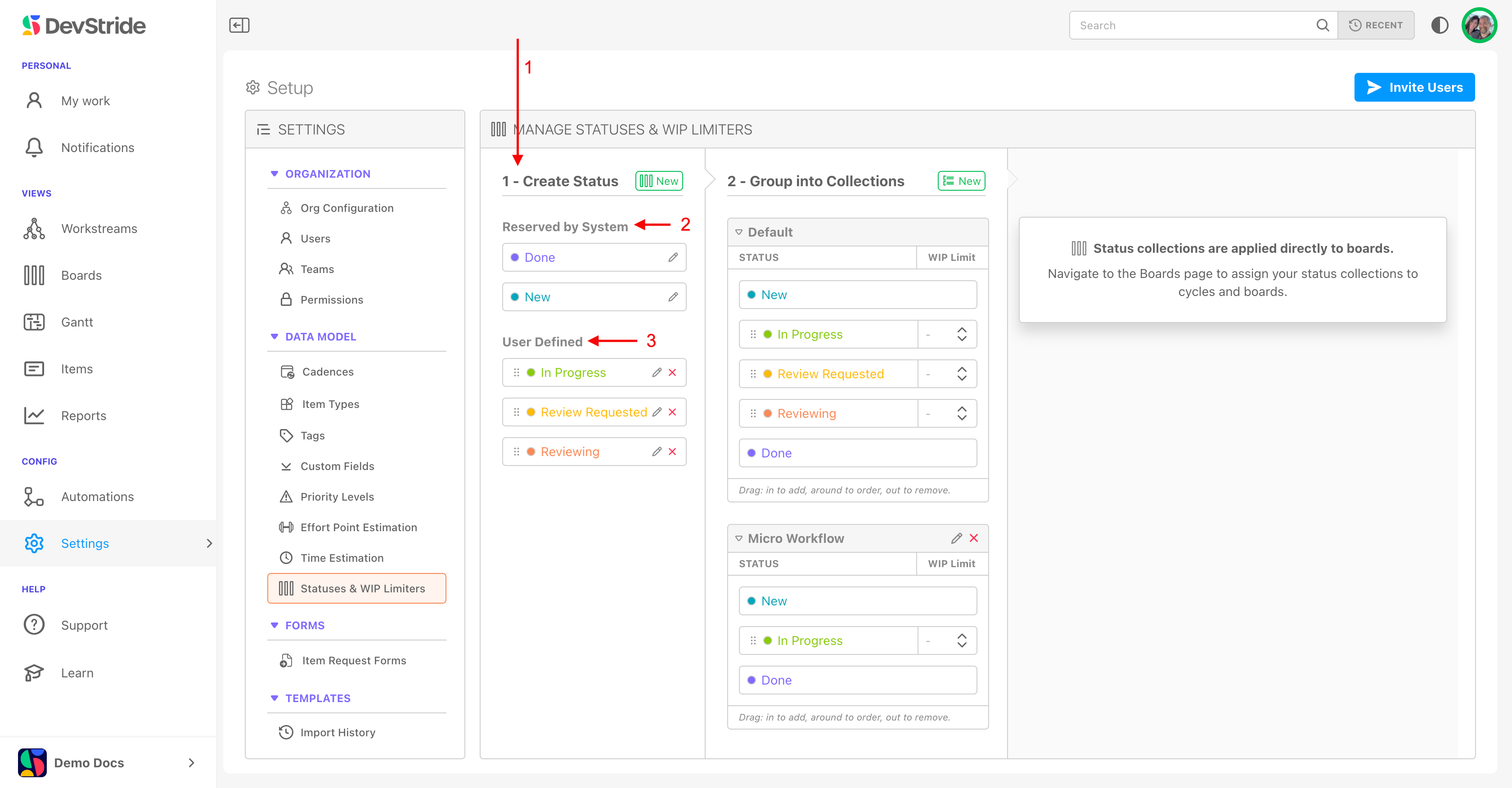Edit the Done reserved status pencil
This screenshot has width=1512, height=788.
pos(673,258)
